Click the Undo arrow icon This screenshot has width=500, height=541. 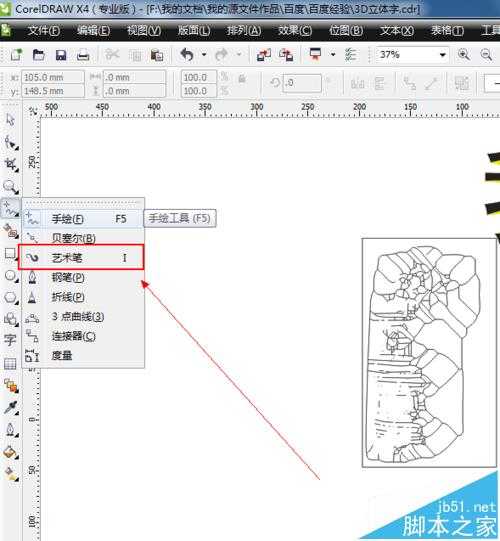[187, 55]
